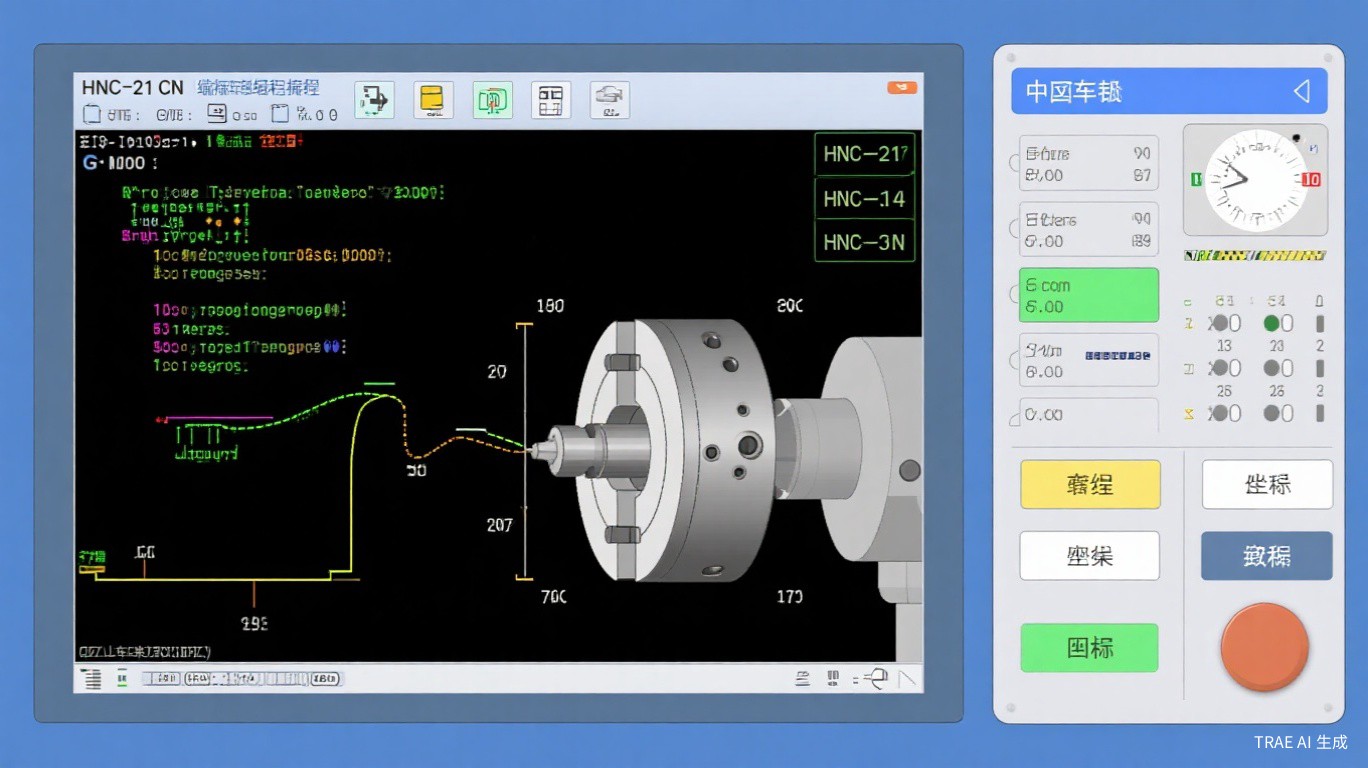Click the green button at panel bottom
Screen dimensions: 1368x768
[1090, 647]
